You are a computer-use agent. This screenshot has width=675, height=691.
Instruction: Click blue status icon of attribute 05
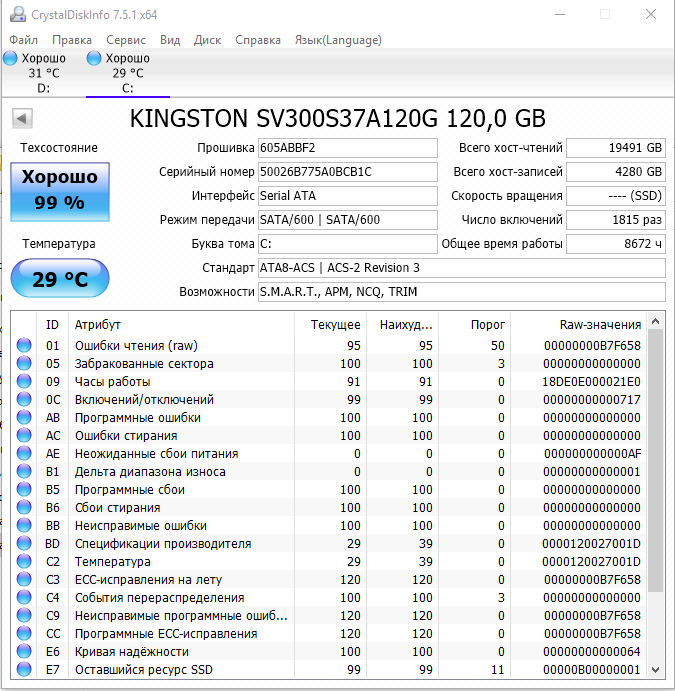coord(24,363)
